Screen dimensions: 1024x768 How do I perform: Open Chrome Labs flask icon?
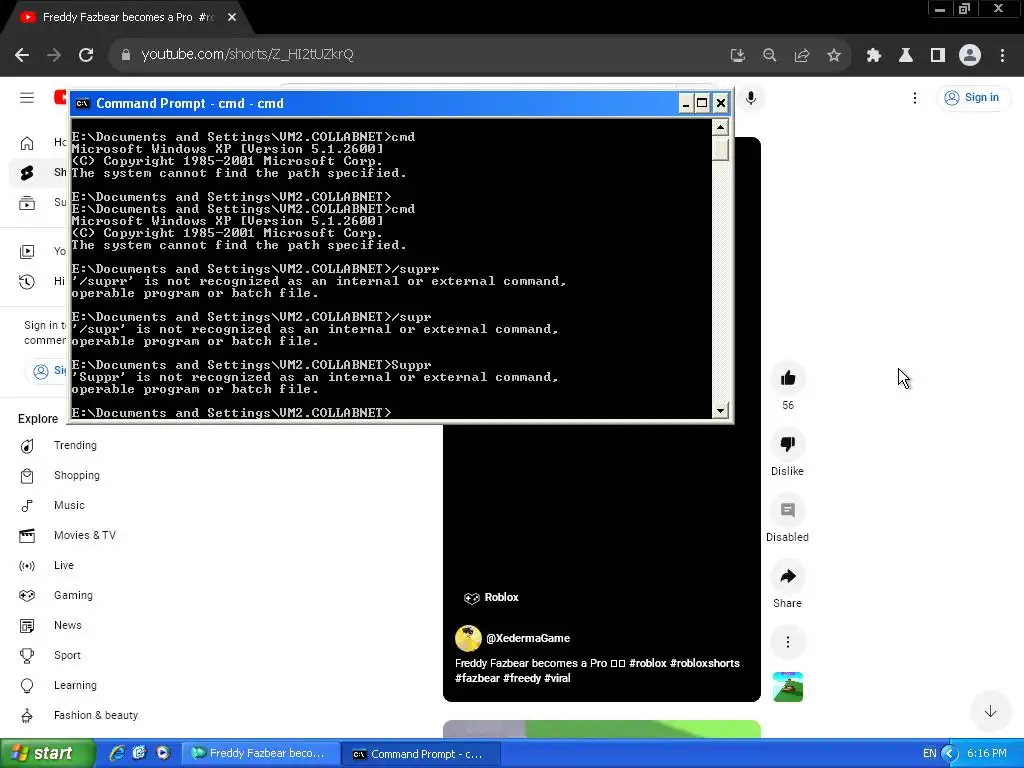tap(906, 56)
